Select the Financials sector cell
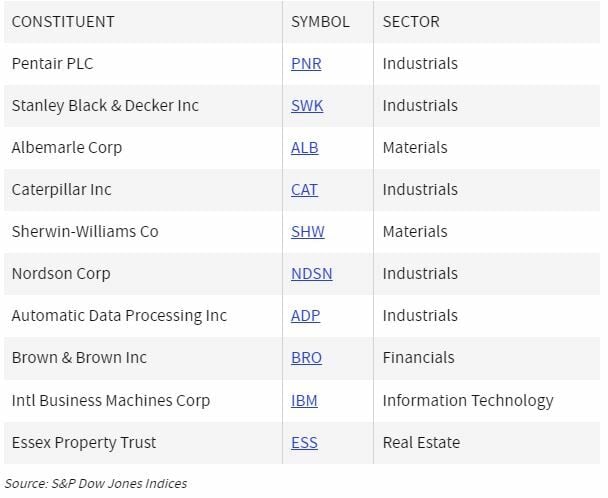The height and width of the screenshot is (498, 608). (418, 358)
